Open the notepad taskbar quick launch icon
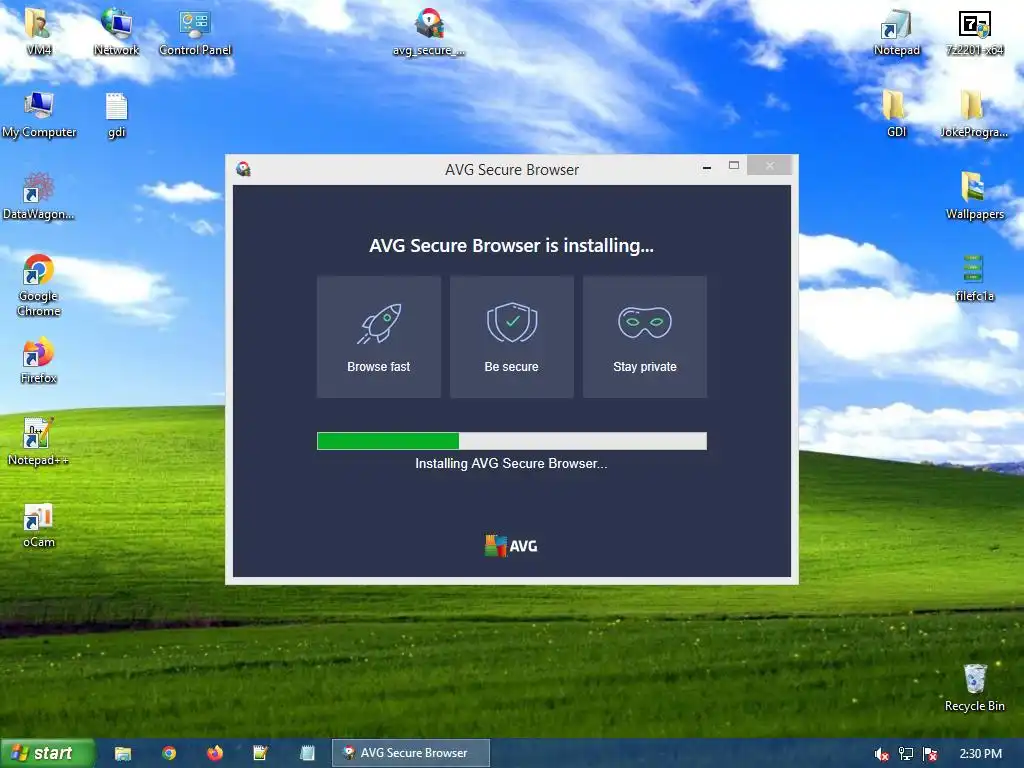The image size is (1024, 768). point(307,753)
